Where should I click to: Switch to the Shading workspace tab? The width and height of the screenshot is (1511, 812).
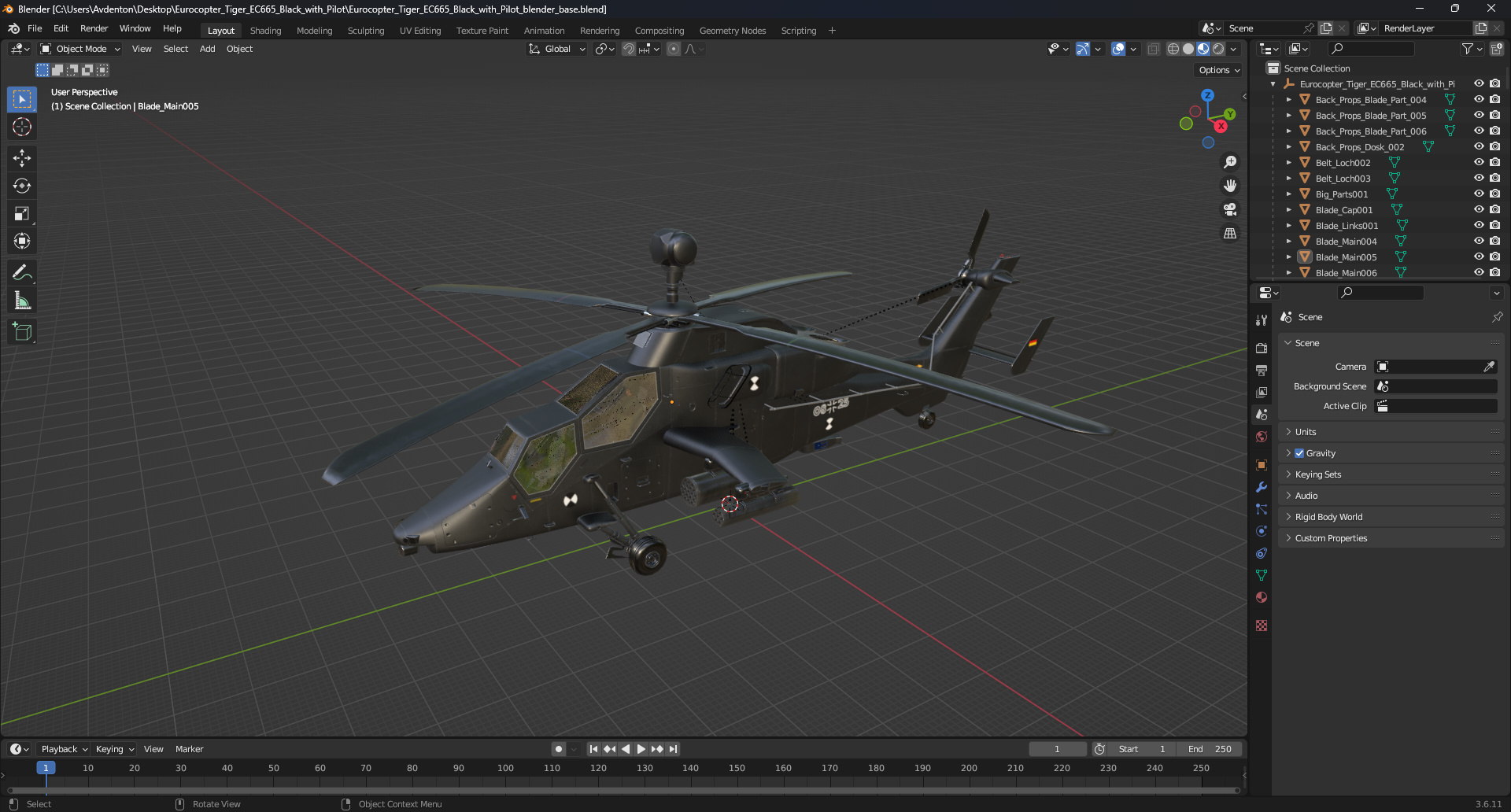tap(265, 31)
